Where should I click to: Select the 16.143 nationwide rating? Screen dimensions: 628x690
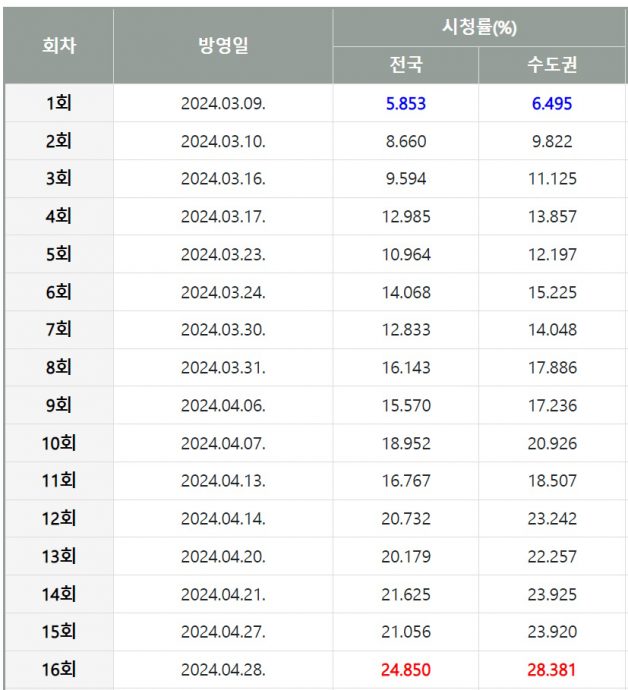(x=406, y=367)
